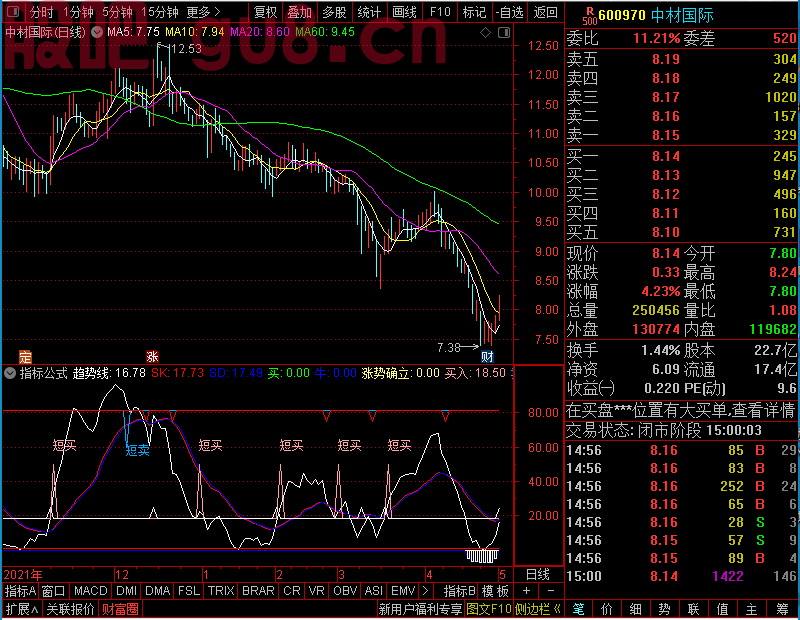This screenshot has width=800, height=620.
Task: Expand the 指标公式 indicator dropdown arrow
Action: [x=10, y=373]
